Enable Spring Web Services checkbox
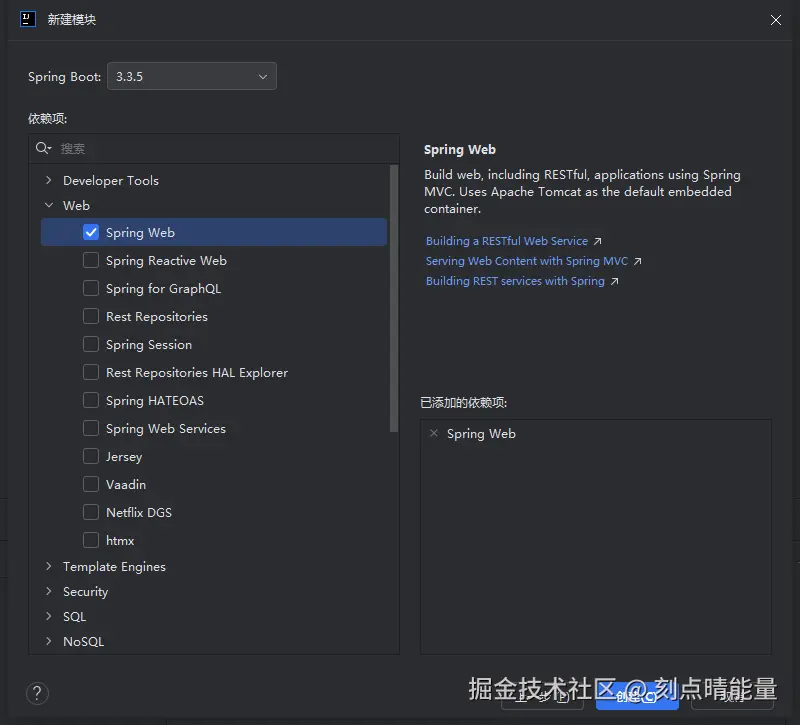This screenshot has width=800, height=725. coord(91,428)
